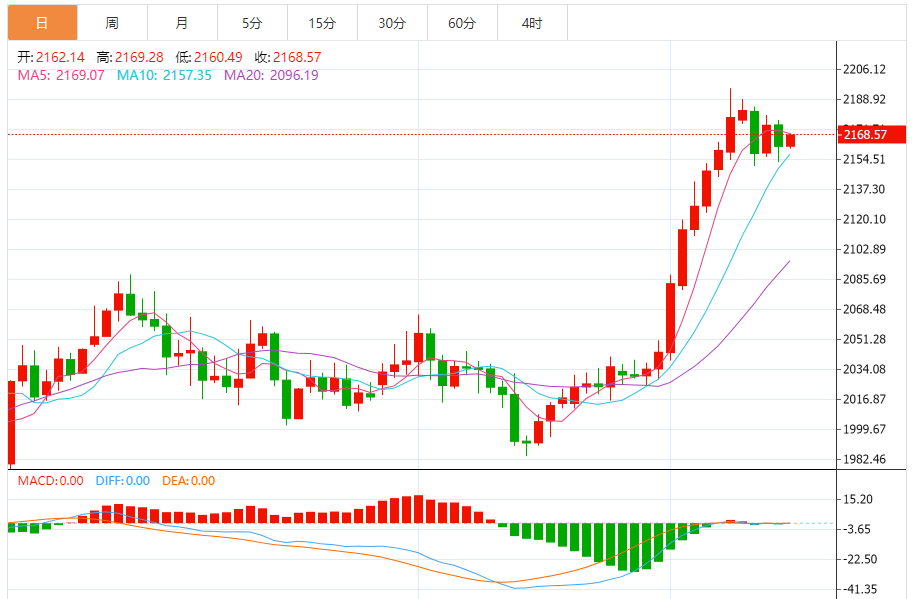Open the 30分 timeframe tab
The height and width of the screenshot is (599, 916).
point(393,23)
